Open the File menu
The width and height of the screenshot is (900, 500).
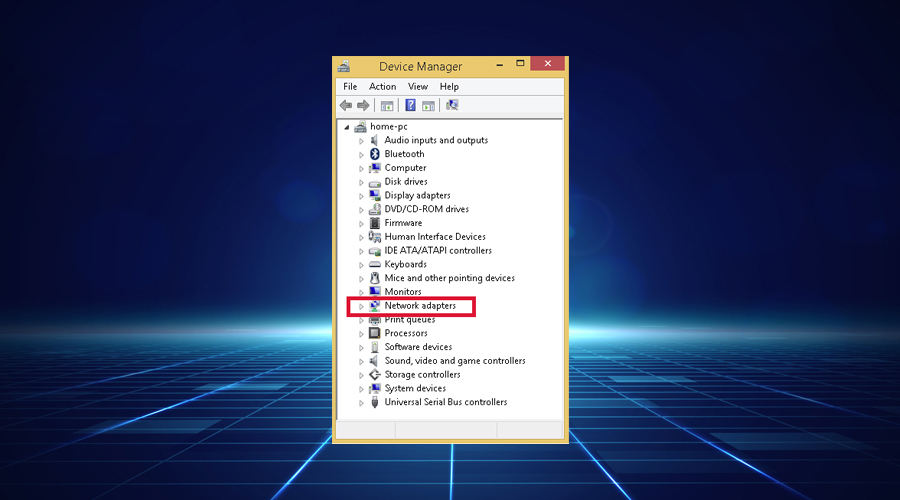click(350, 87)
